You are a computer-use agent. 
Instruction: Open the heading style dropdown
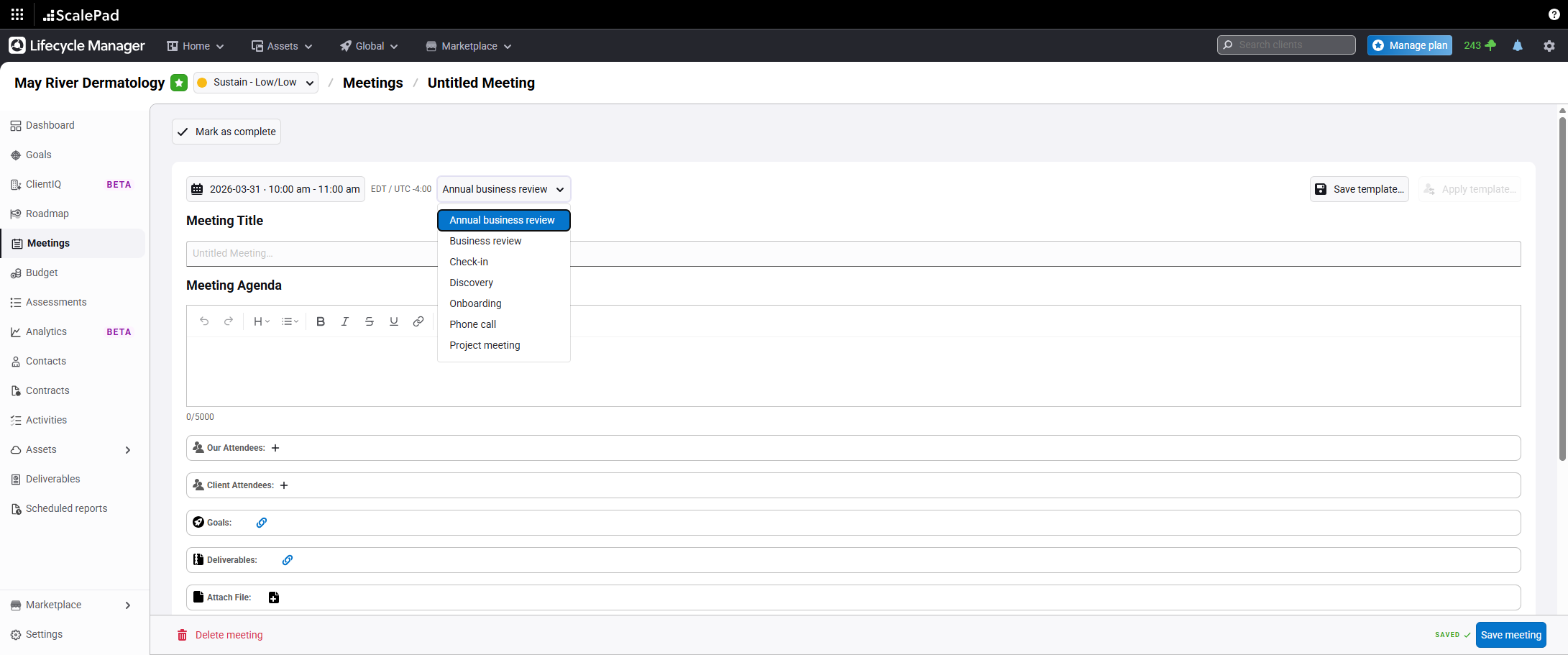pyautogui.click(x=261, y=321)
